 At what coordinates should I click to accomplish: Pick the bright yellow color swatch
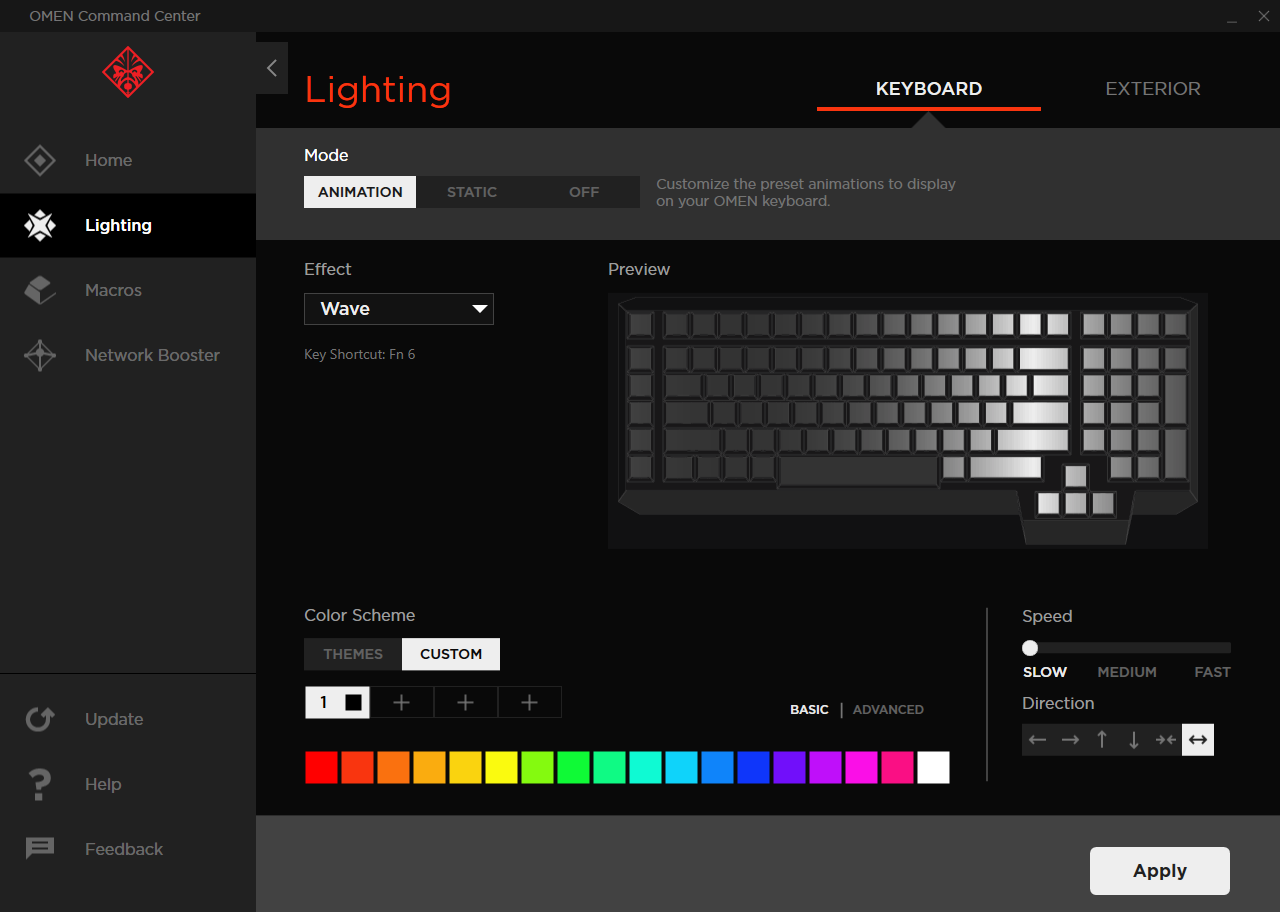tap(501, 767)
